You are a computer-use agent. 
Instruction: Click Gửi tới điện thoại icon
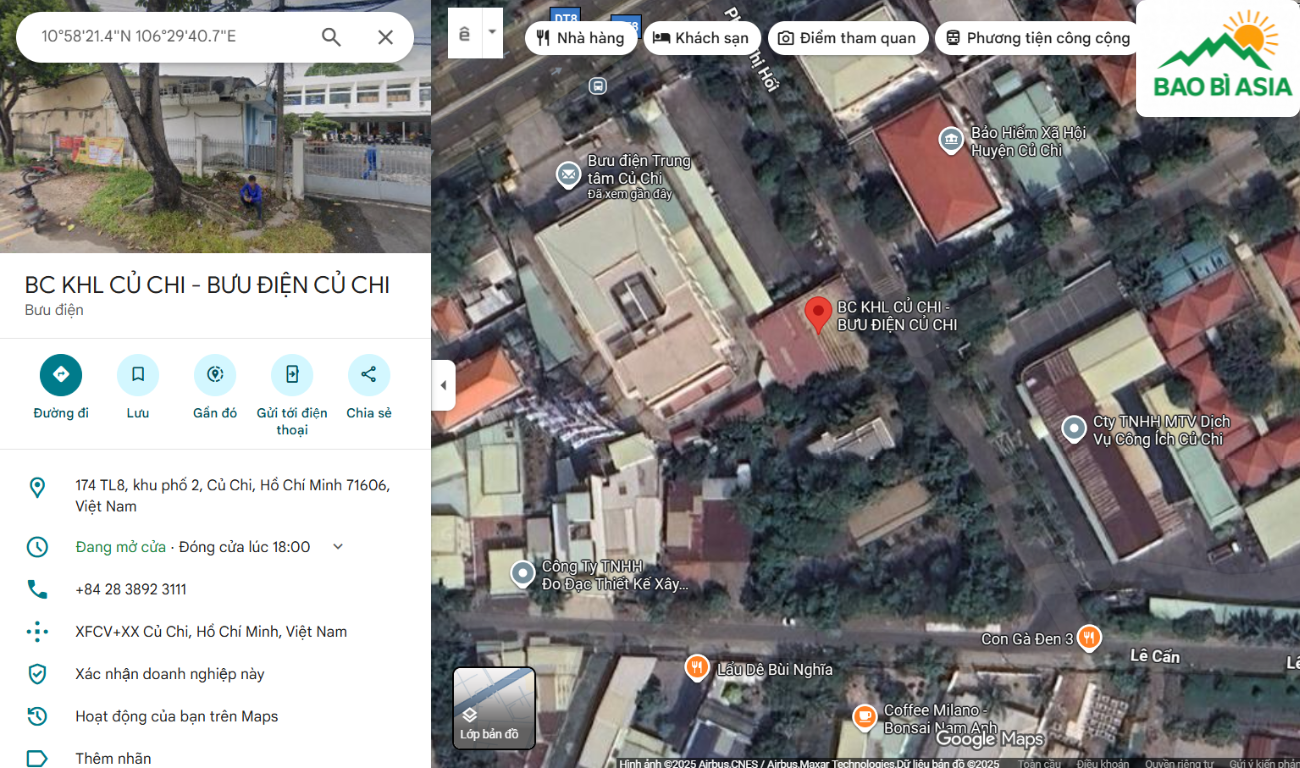click(292, 375)
